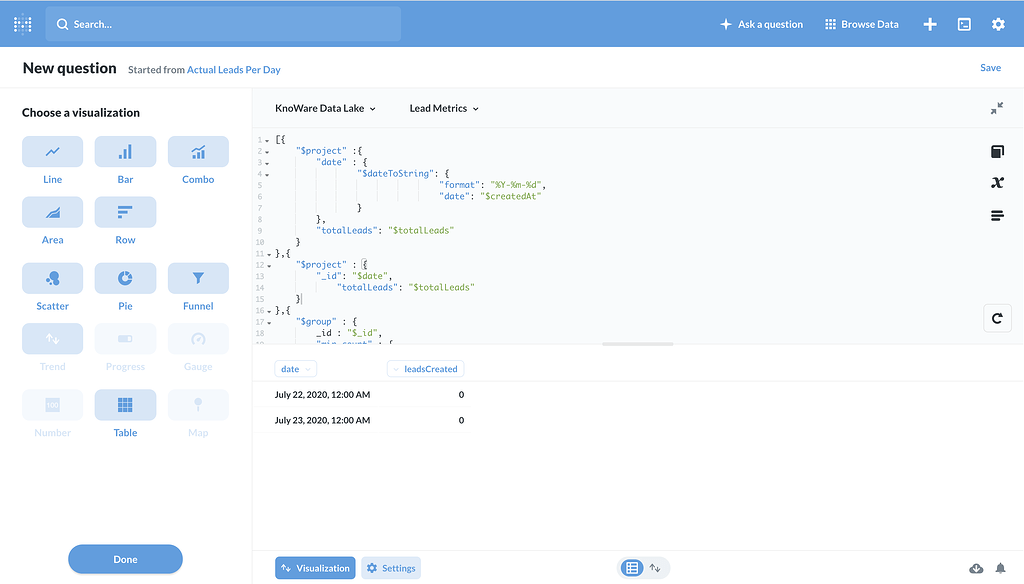Fold code at line 17

(x=269, y=322)
